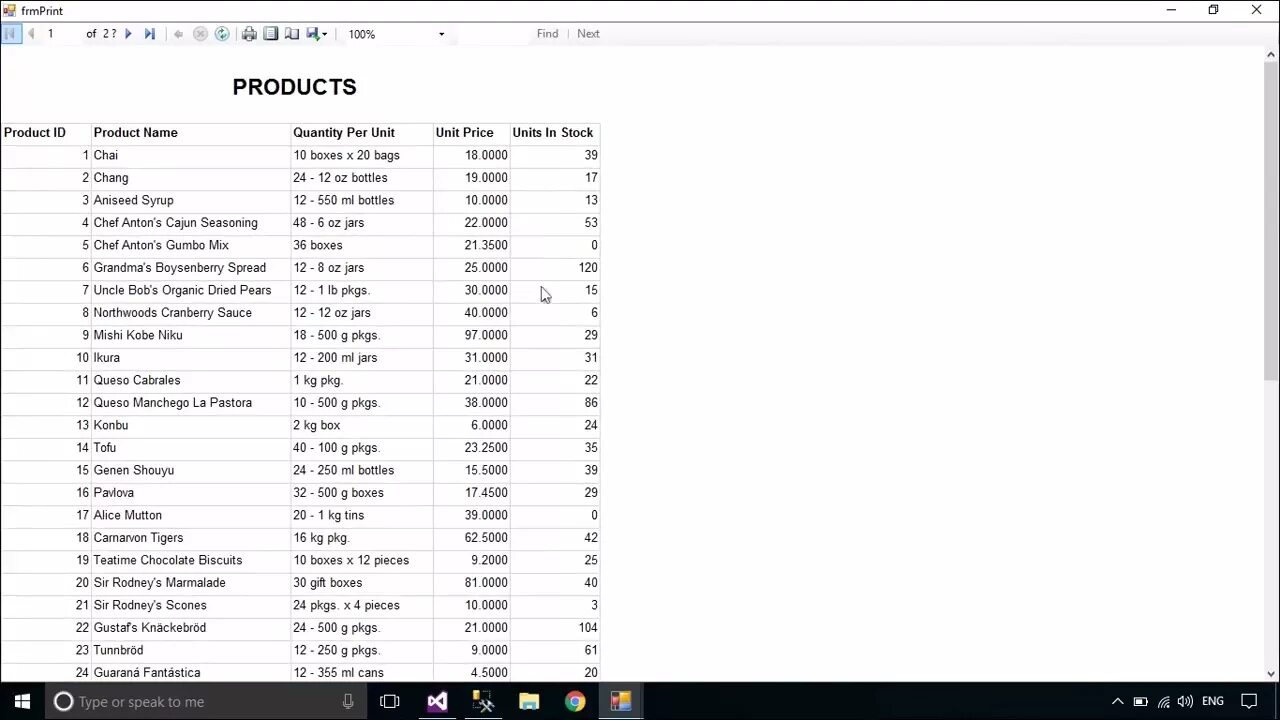The width and height of the screenshot is (1280, 720).
Task: Click Chef Anton's Gumbo Mix cell
Action: click(x=190, y=245)
